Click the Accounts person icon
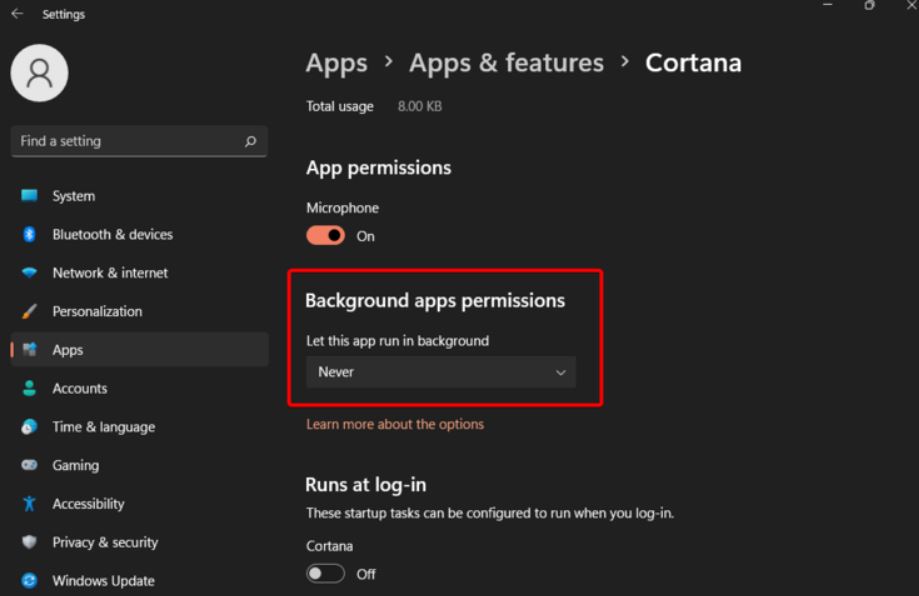Screen dimensions: 919x596 29,388
